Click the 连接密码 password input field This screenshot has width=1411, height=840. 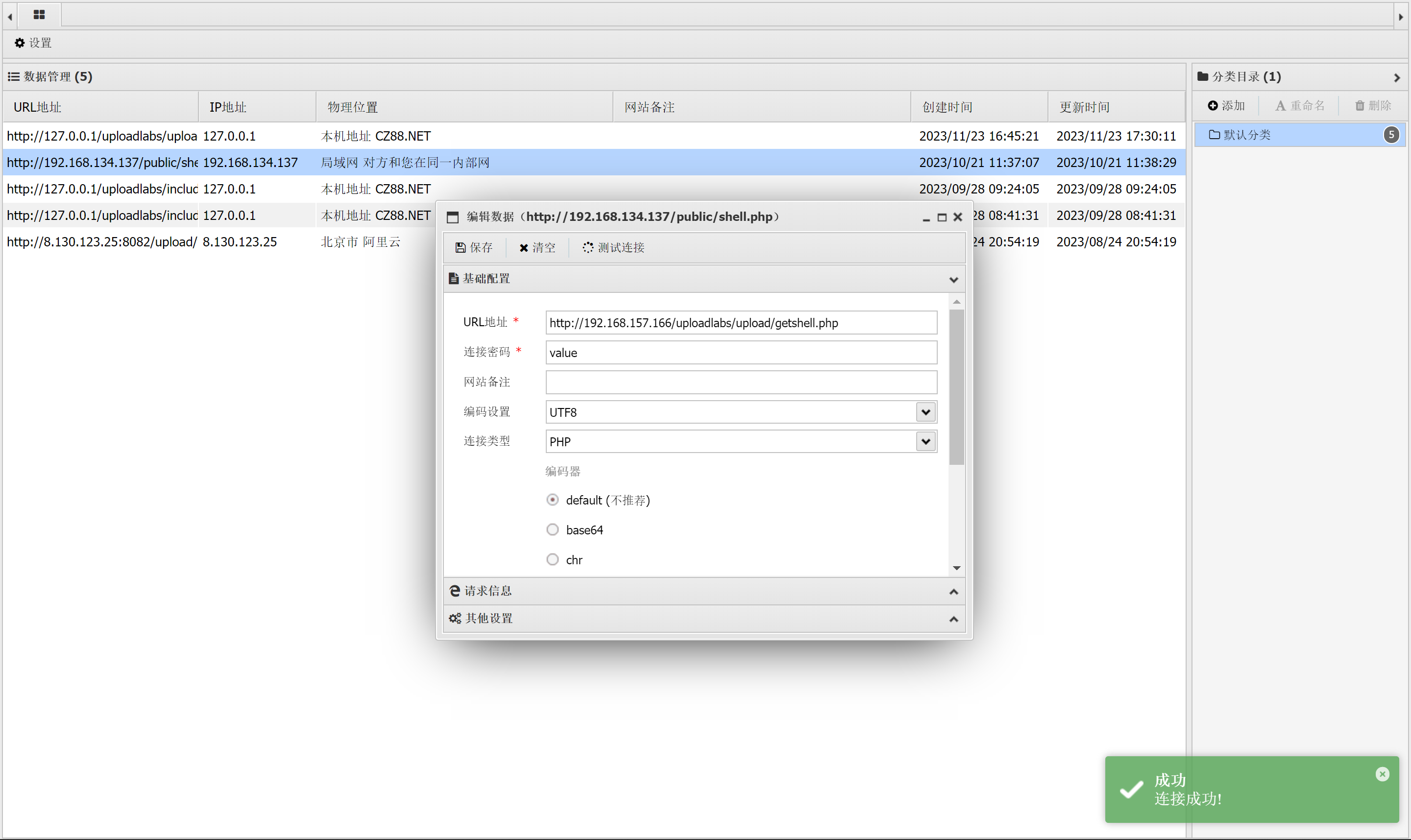coord(741,353)
